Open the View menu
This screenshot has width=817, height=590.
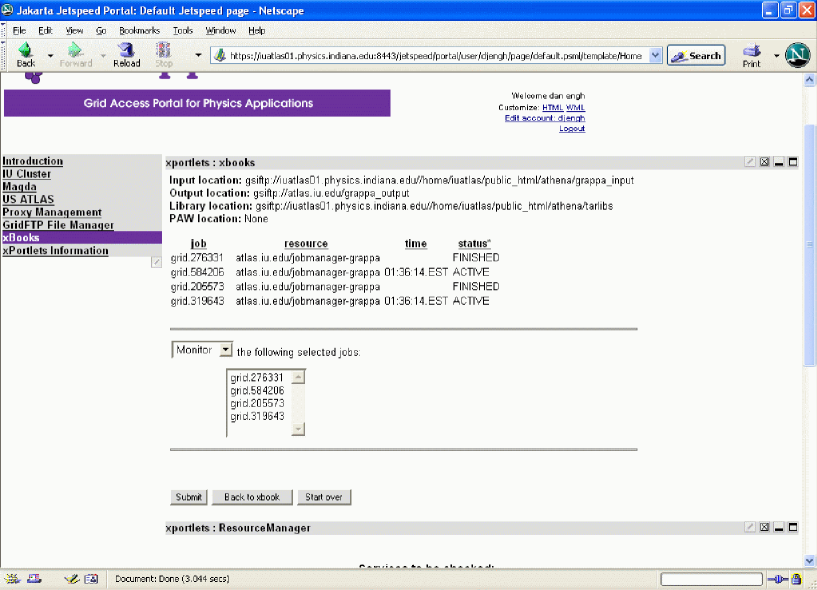click(x=74, y=30)
